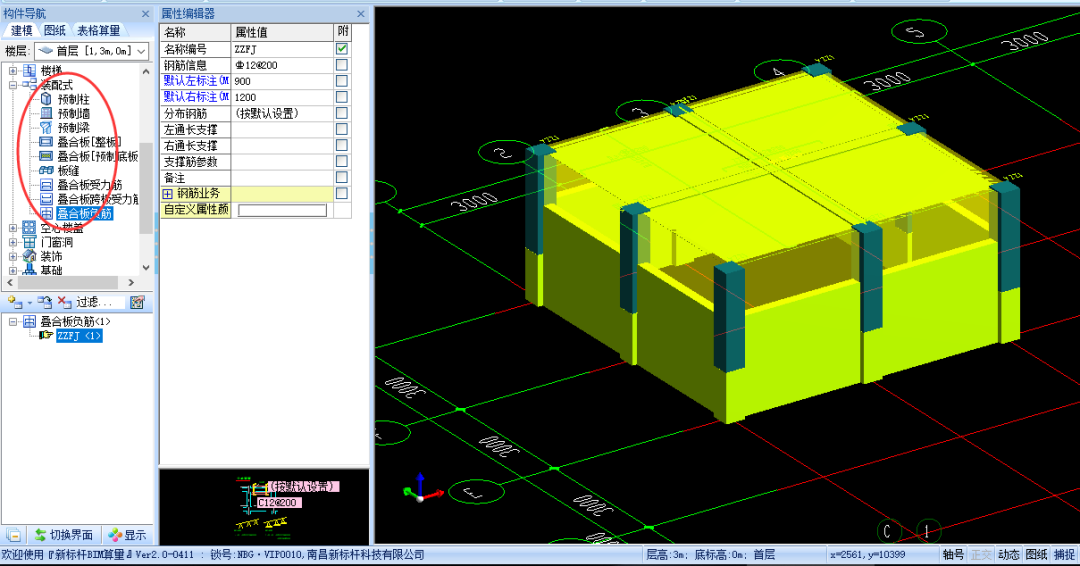Toggle the 左通长支撑 attach checkbox

(x=342, y=129)
